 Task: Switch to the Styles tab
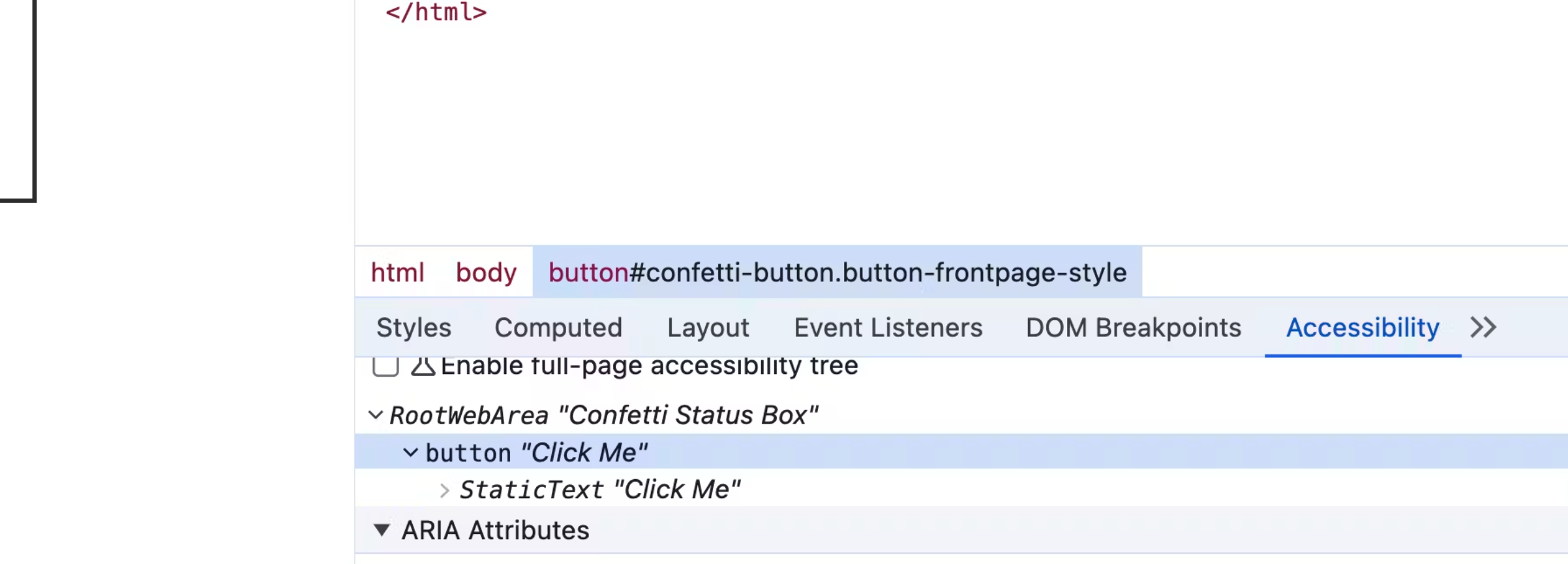[414, 327]
